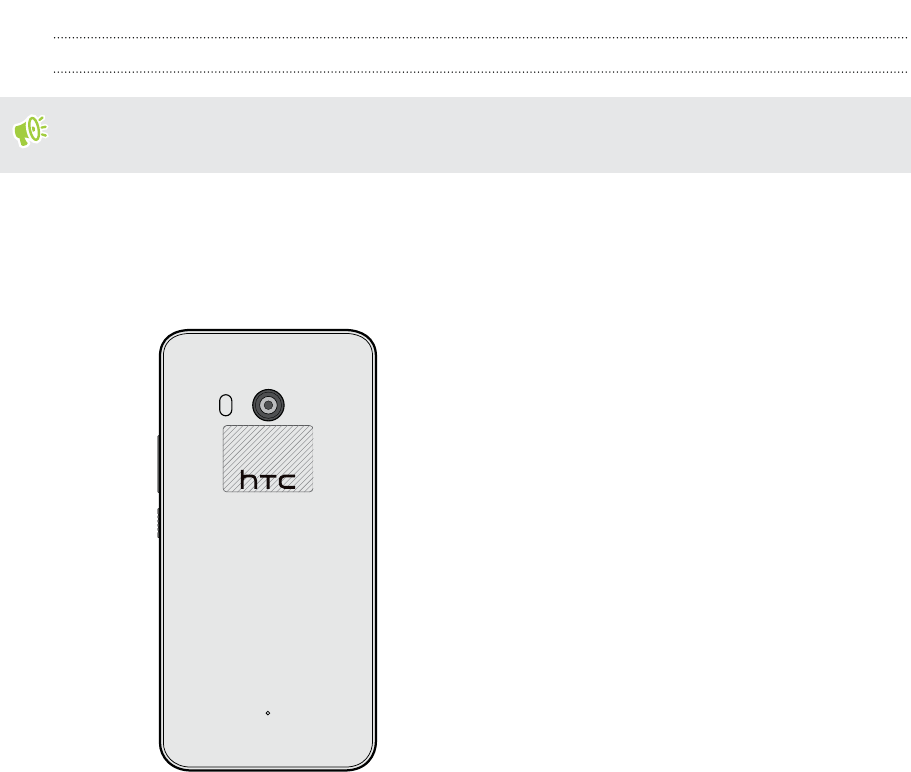Click the long volume button on phone side

159,464
